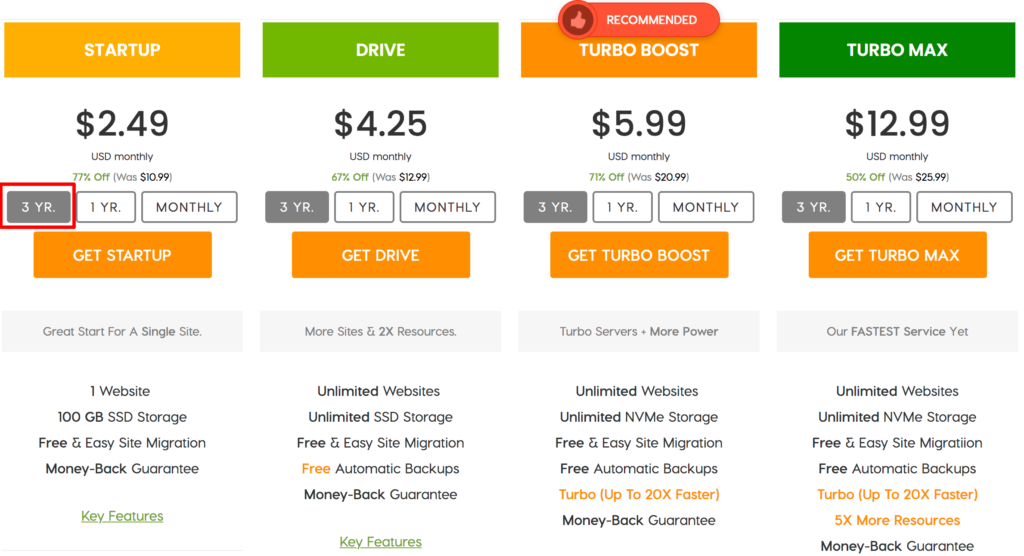
Task: Click 'Free Automatic Backups' in Turbo Boost plan
Action: 639,468
